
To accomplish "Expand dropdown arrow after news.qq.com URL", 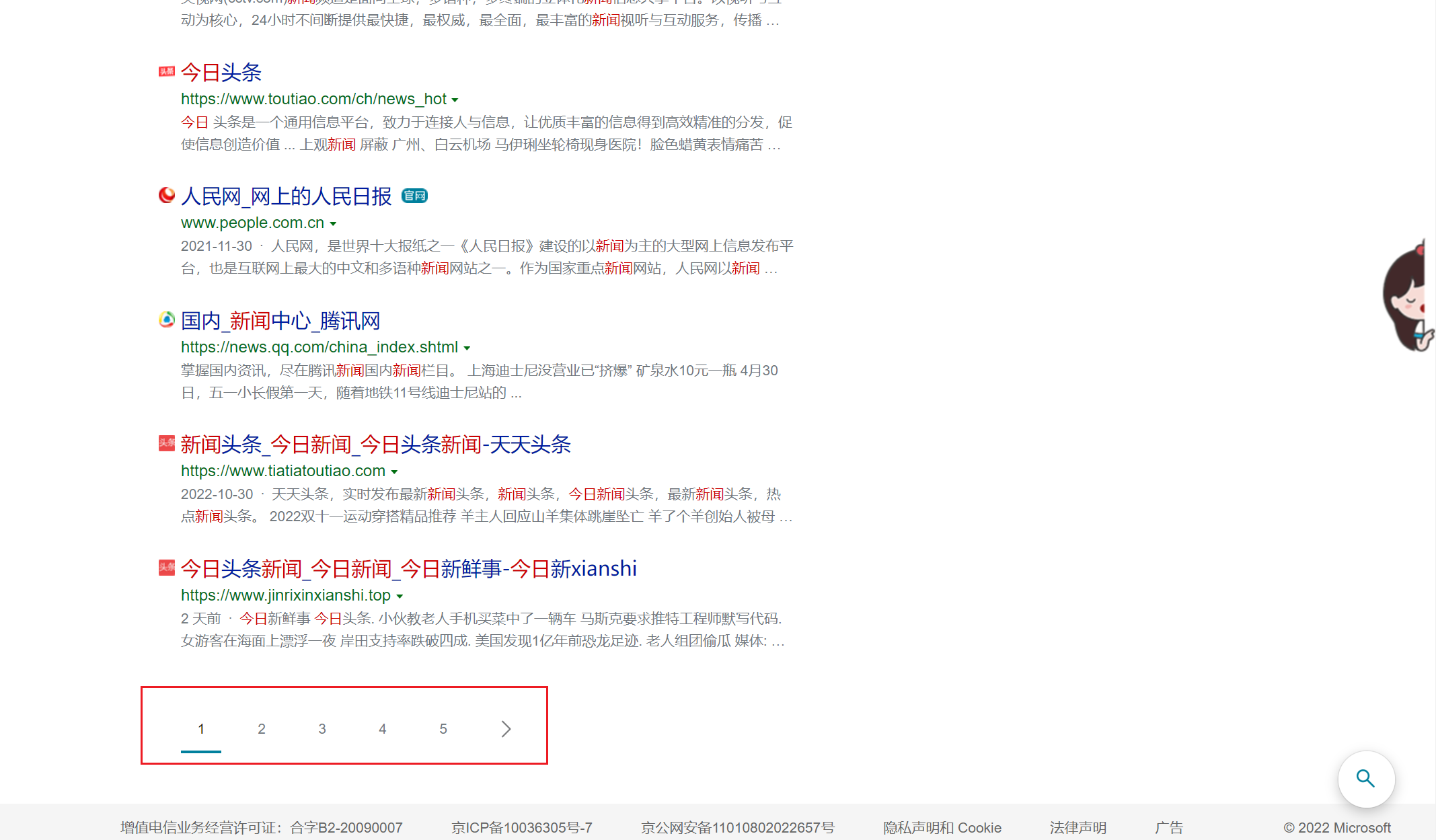I will (467, 348).
